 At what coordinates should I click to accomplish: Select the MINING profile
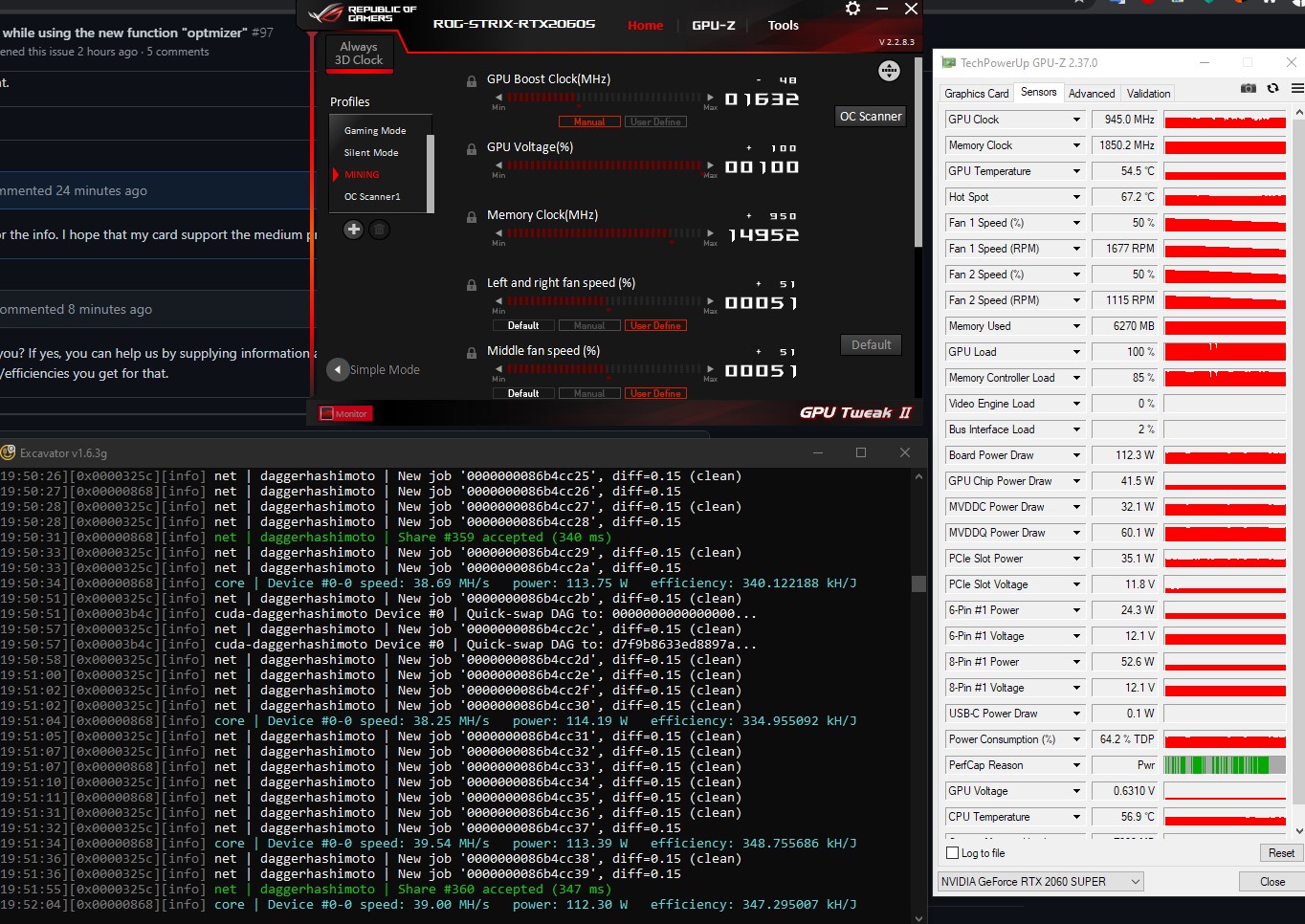[361, 174]
